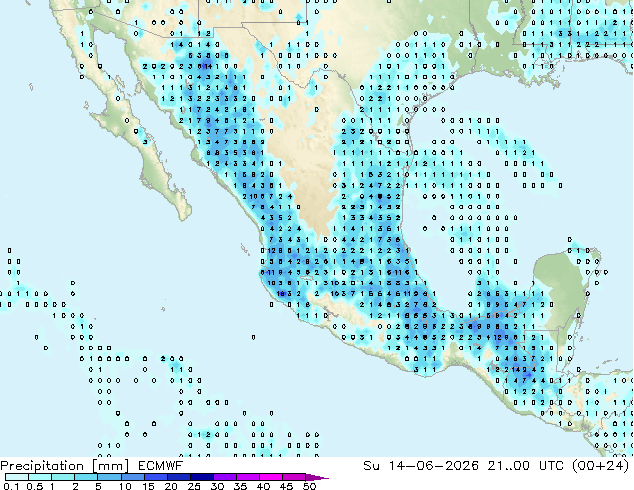
Task: Click the "21..00" time text
Action: pos(509,466)
